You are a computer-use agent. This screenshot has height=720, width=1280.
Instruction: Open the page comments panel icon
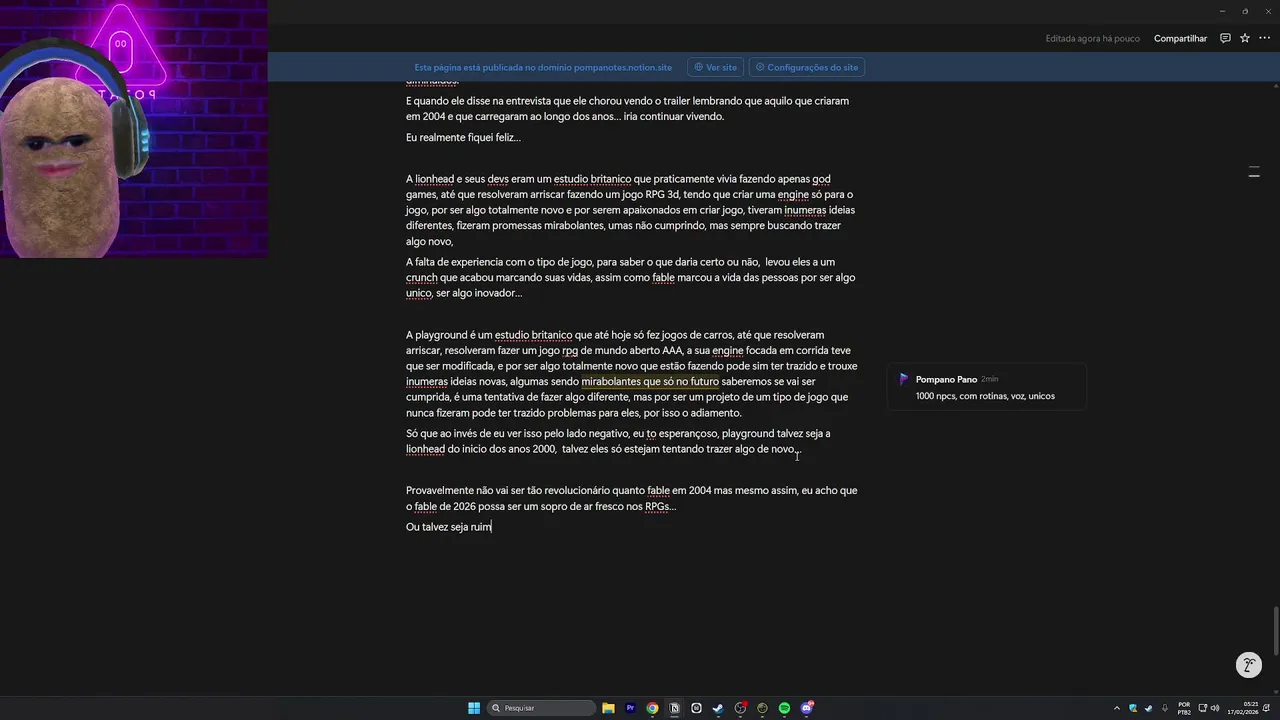click(x=1225, y=38)
